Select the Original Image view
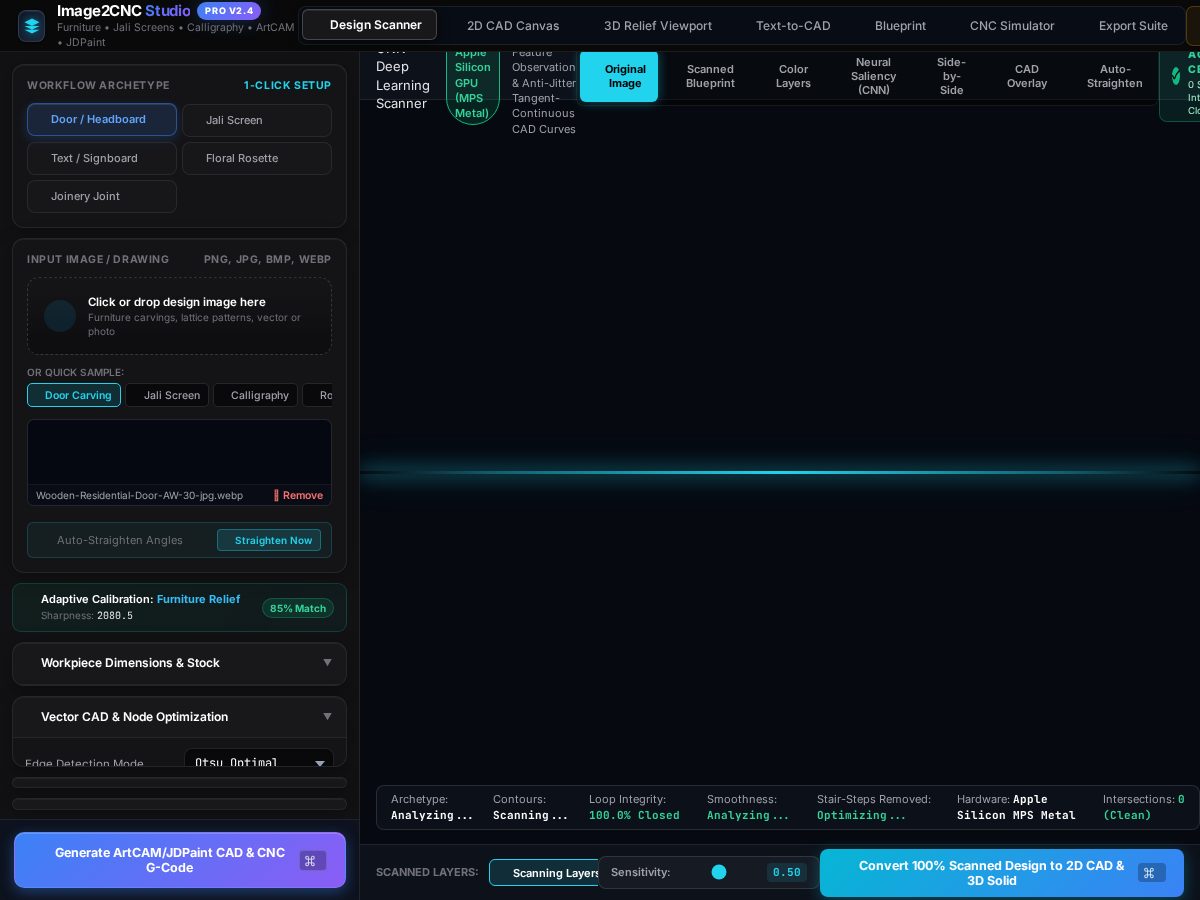Screen dimensions: 1200x900 click(619, 76)
